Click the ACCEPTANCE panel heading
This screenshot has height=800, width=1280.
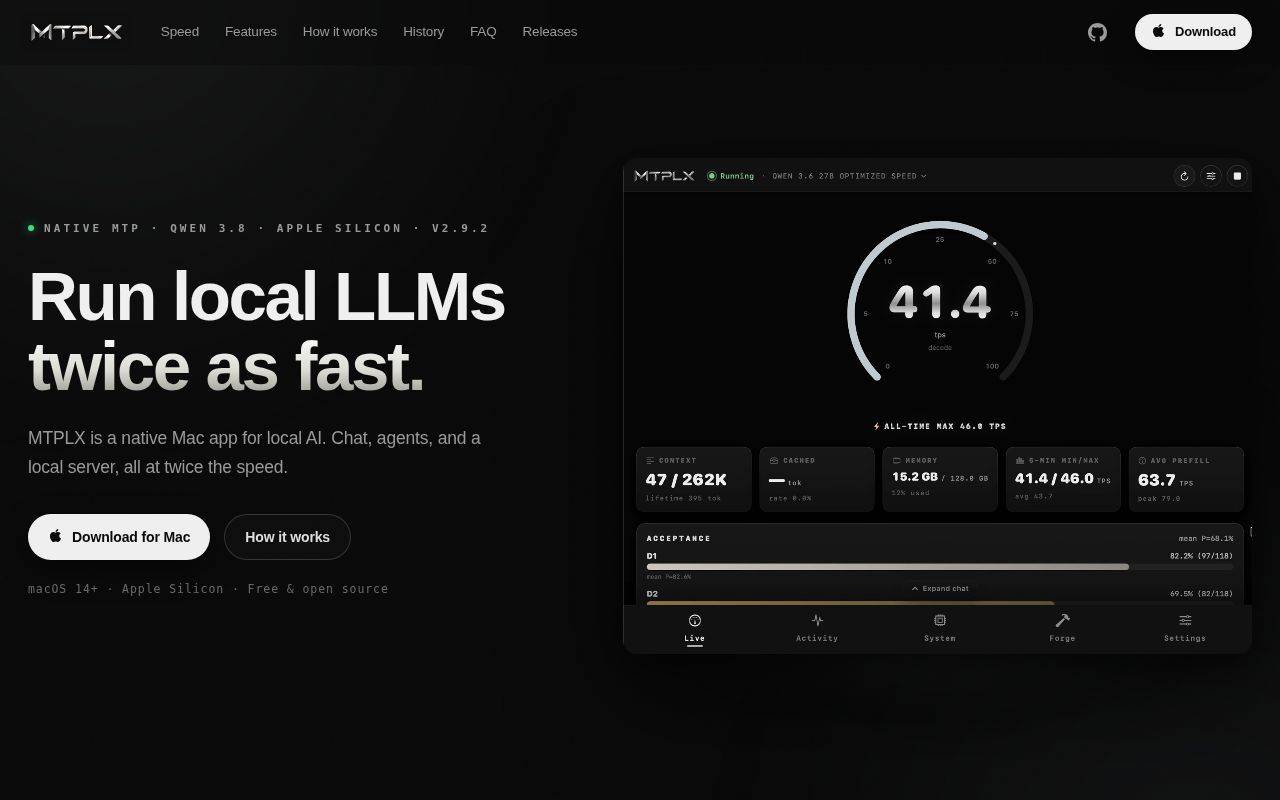pos(679,538)
